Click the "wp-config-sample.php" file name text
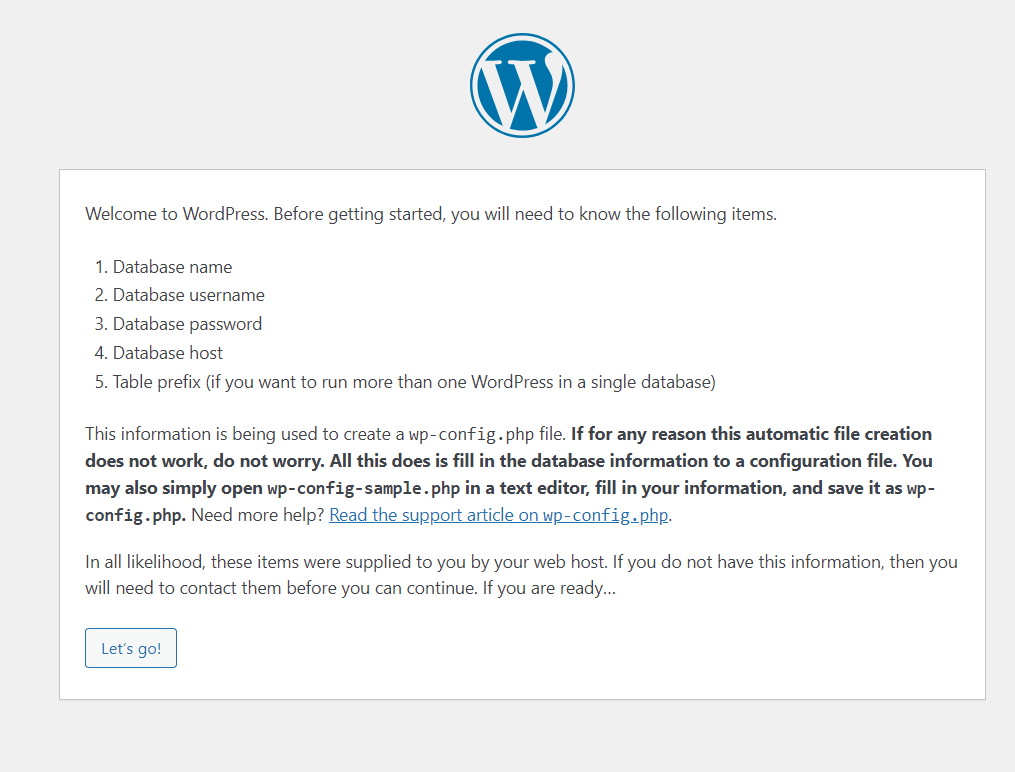Image resolution: width=1015 pixels, height=772 pixels. click(x=364, y=488)
